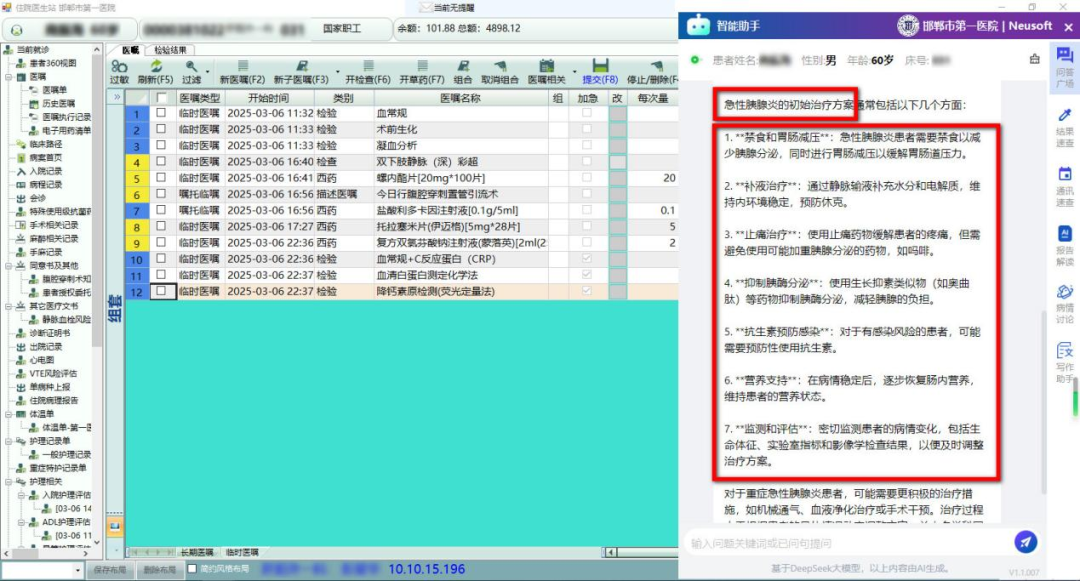Click the tree panel horizontal scrollbar
The height and width of the screenshot is (581, 1080).
[45, 553]
